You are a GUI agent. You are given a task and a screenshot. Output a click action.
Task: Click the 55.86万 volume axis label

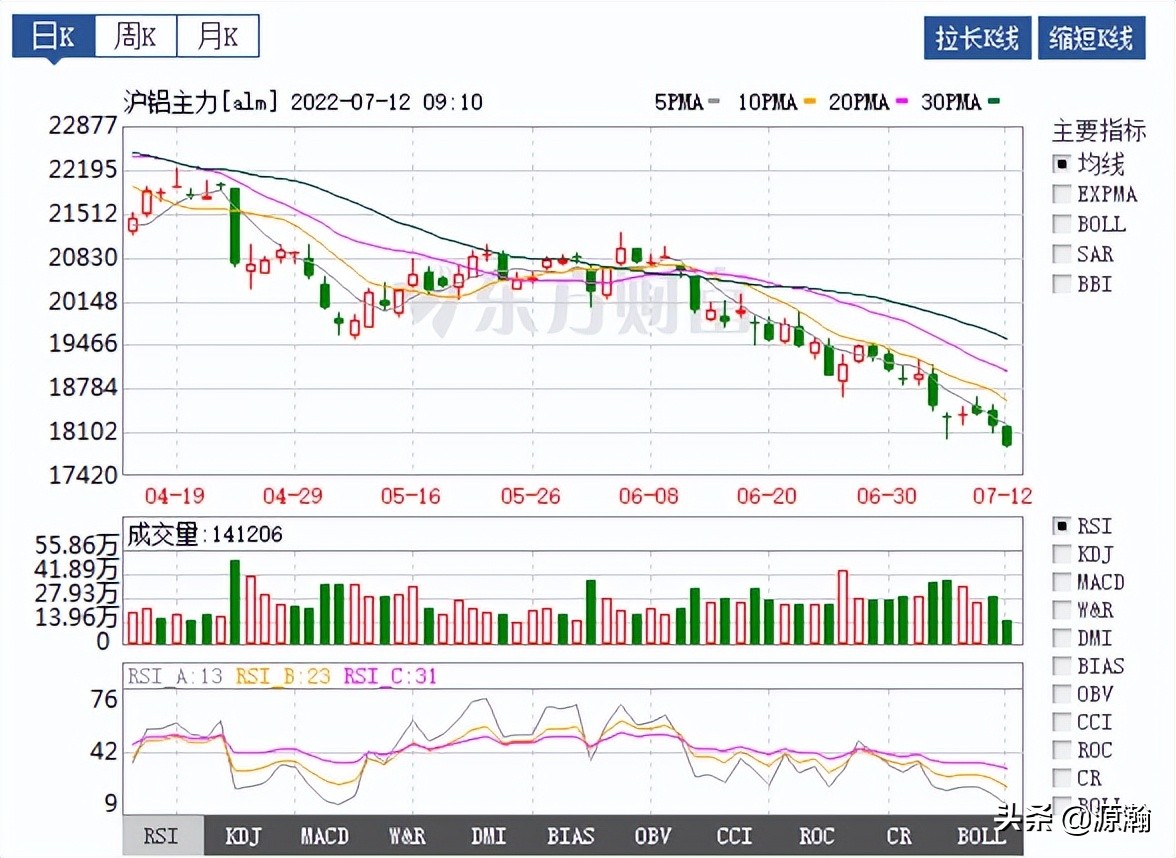76,545
